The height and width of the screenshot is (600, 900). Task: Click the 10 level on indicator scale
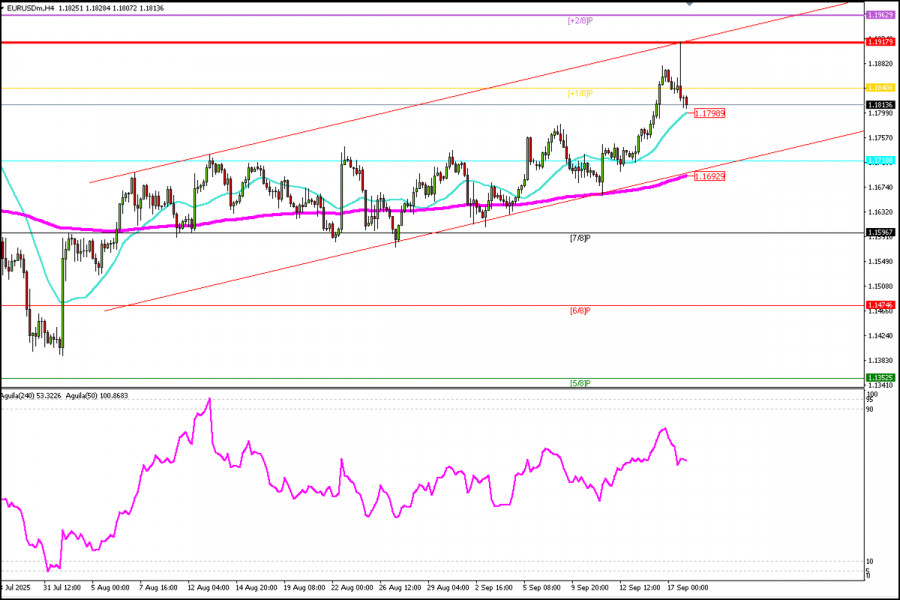coord(870,562)
